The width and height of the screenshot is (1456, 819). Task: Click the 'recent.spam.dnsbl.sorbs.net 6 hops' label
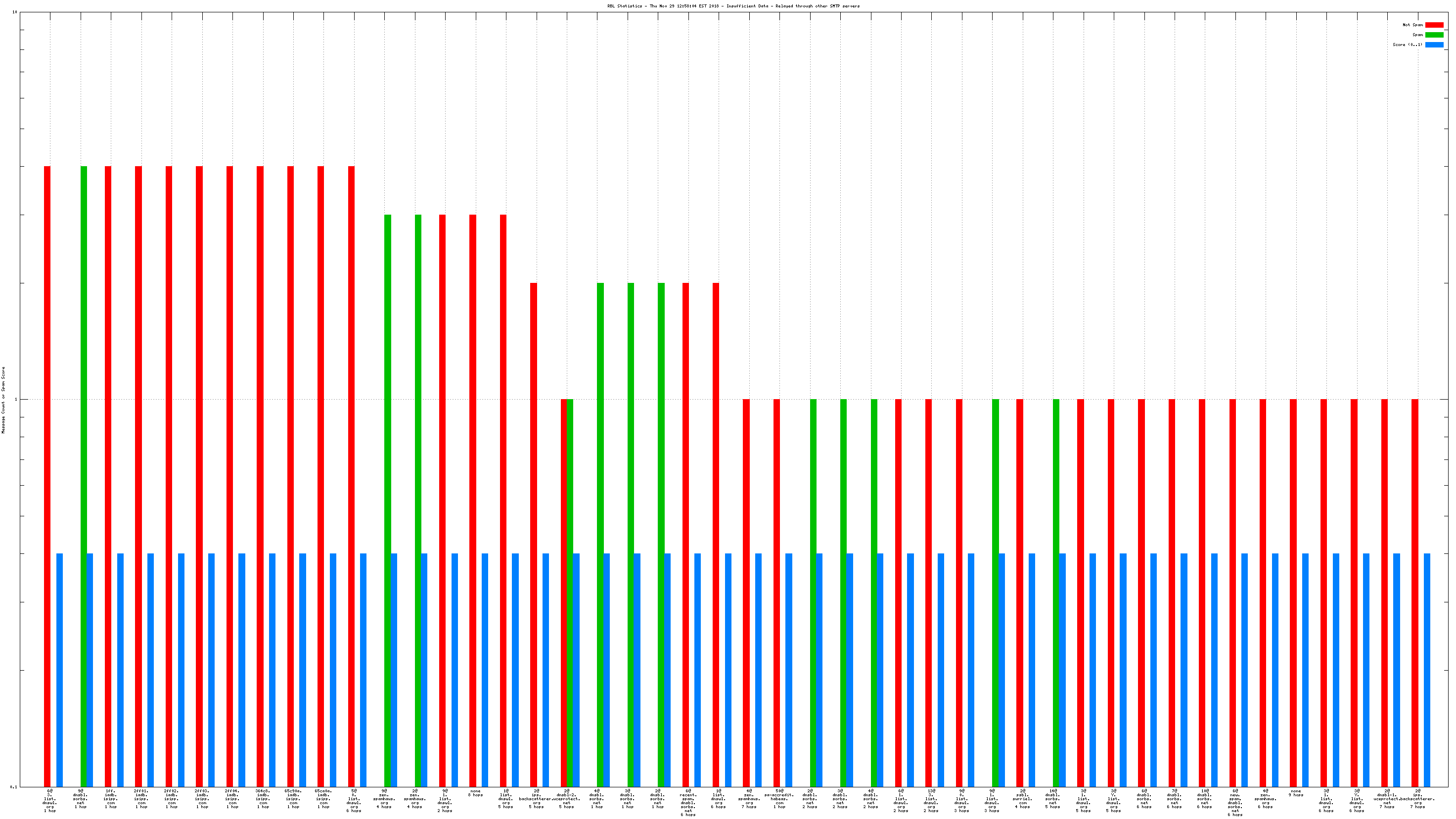[x=688, y=803]
